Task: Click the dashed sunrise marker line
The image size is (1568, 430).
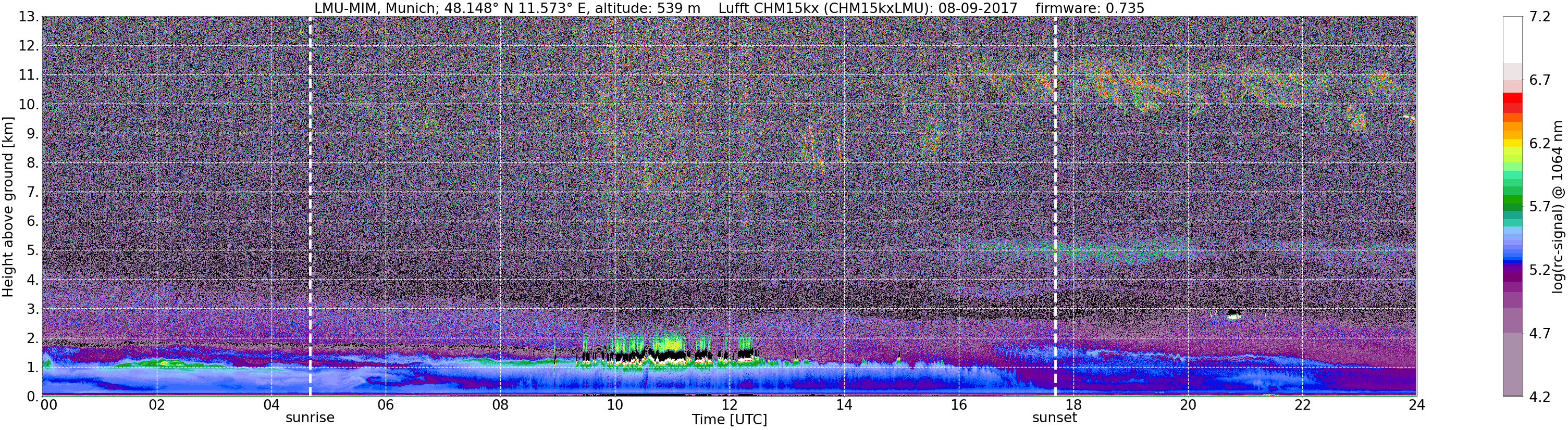Action: (x=310, y=207)
